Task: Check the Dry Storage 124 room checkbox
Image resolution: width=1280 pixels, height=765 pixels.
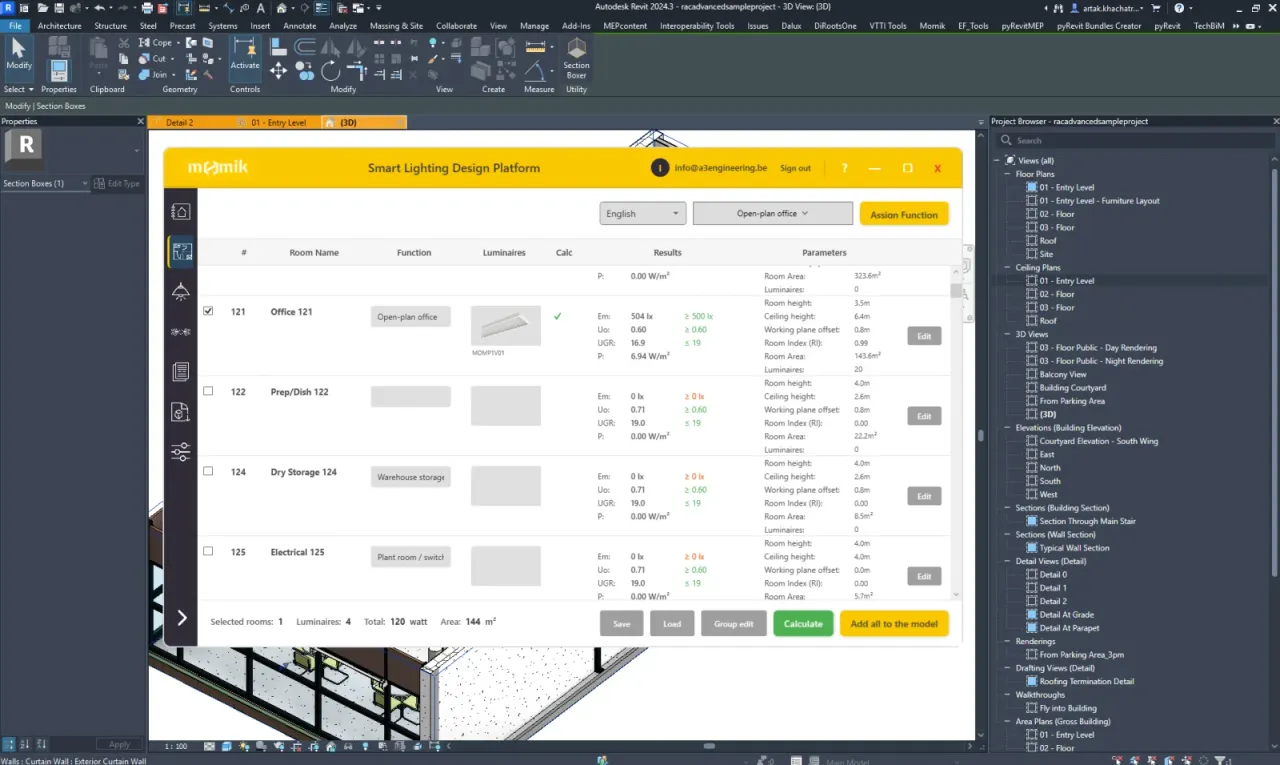Action: pos(208,471)
